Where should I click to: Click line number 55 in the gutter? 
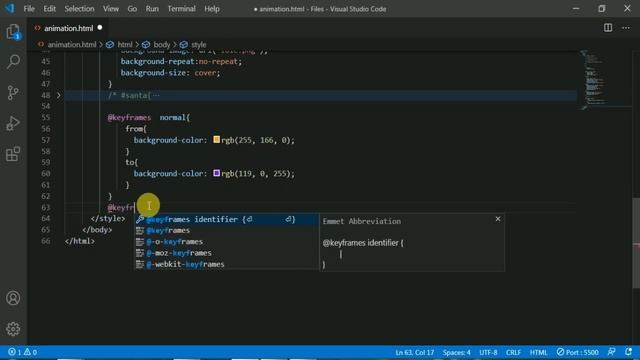(46, 118)
